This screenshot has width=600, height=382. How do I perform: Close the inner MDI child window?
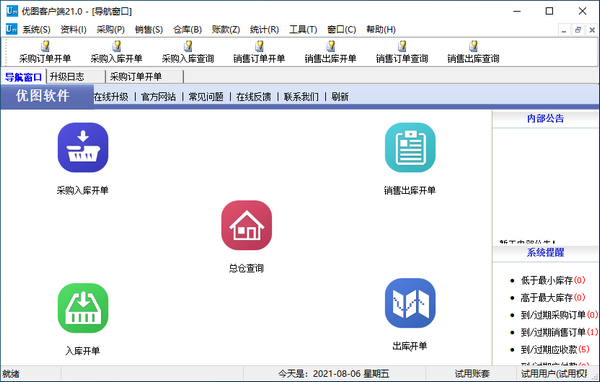pos(592,30)
